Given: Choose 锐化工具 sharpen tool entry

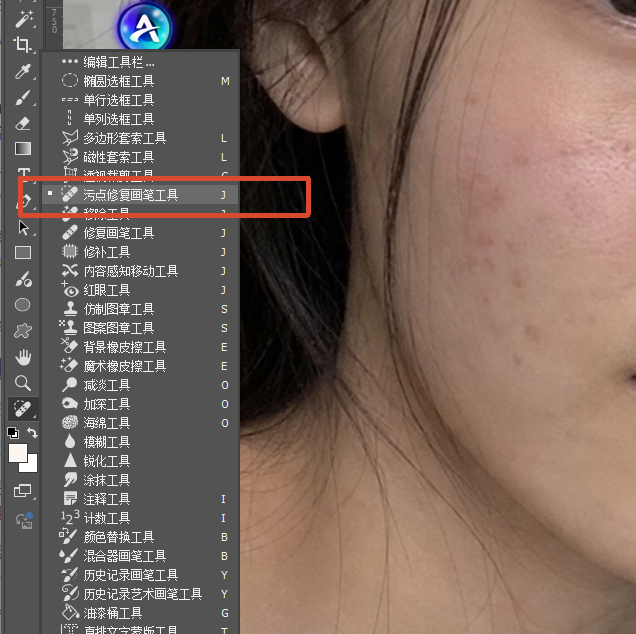Looking at the screenshot, I should [x=141, y=461].
